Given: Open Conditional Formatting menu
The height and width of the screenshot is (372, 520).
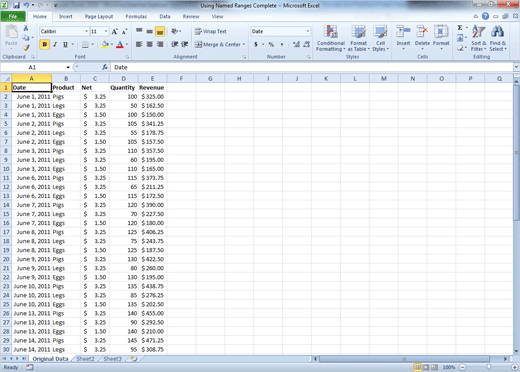Looking at the screenshot, I should pos(331,38).
